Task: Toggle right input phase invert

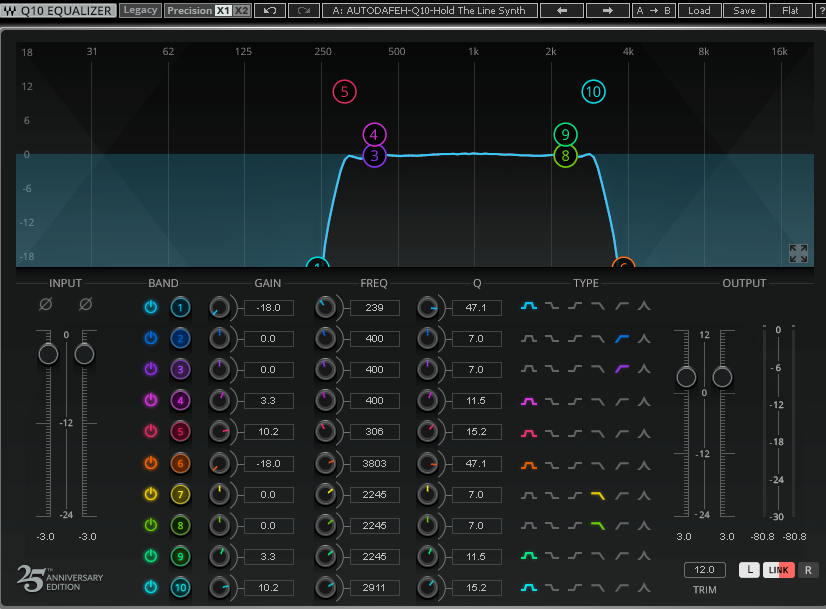Action: coord(85,304)
